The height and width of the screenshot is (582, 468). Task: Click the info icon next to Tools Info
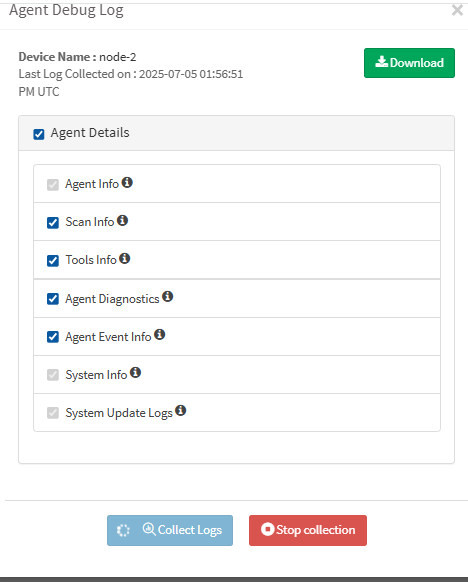[x=125, y=258]
